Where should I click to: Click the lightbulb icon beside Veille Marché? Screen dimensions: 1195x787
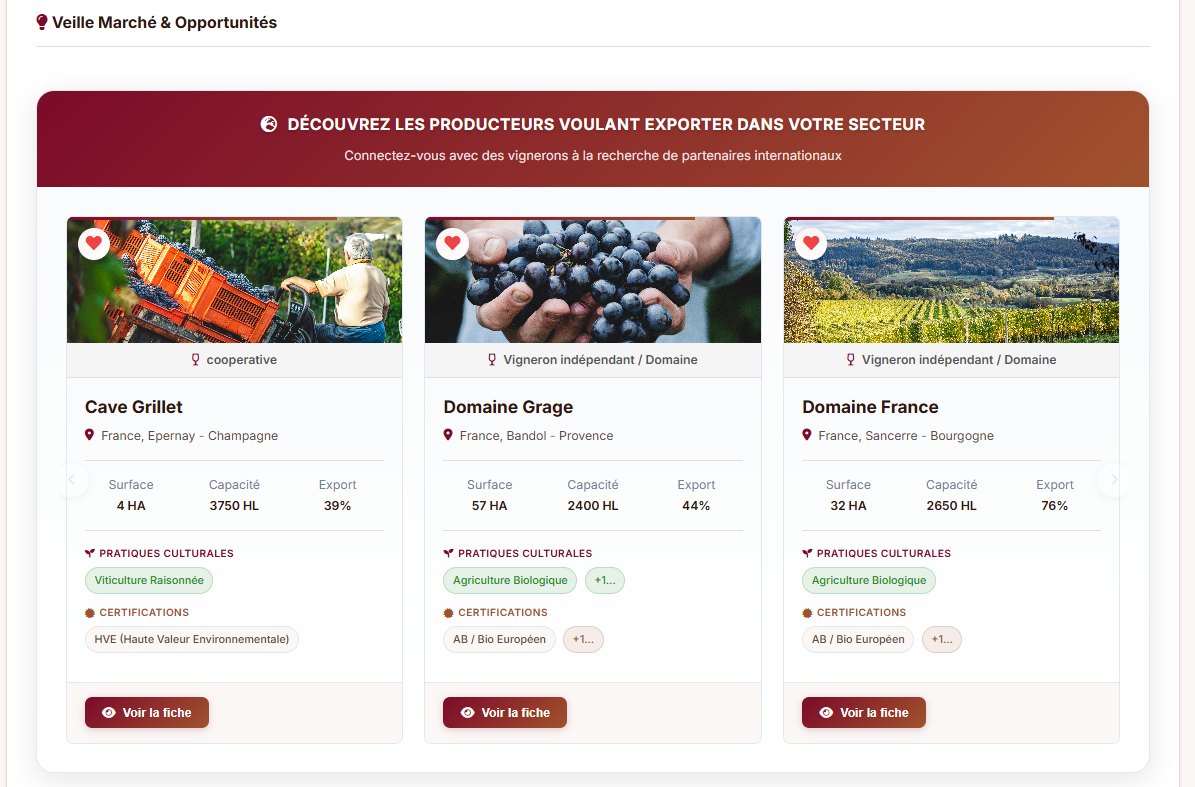point(42,22)
